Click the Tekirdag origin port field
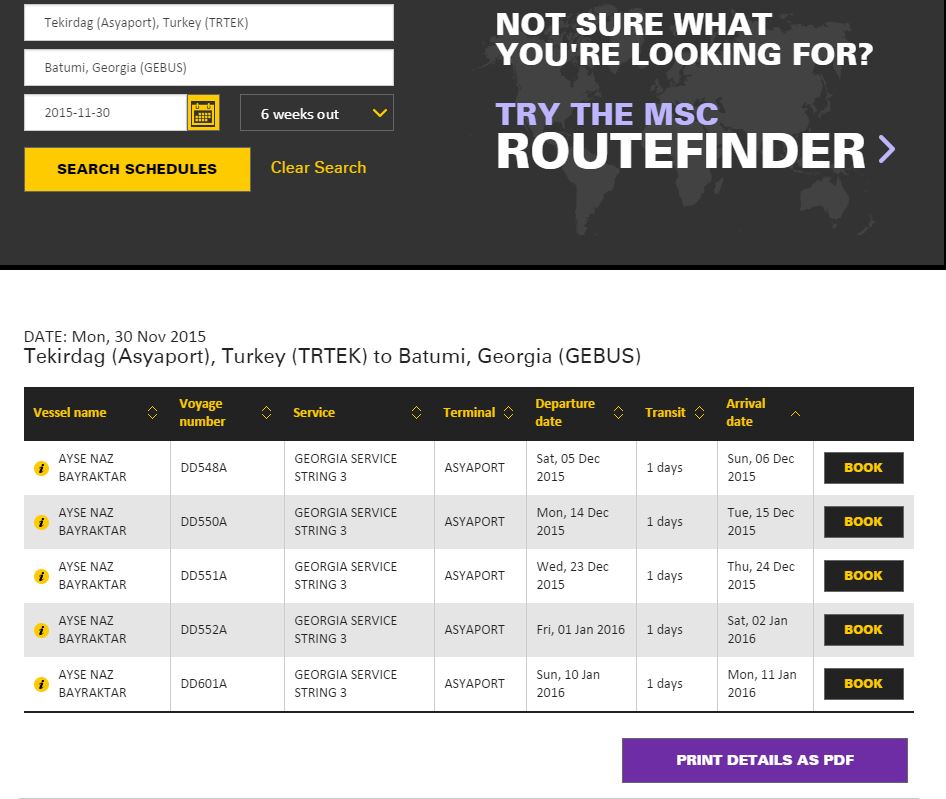Screen dimensions: 946x799 point(208,22)
